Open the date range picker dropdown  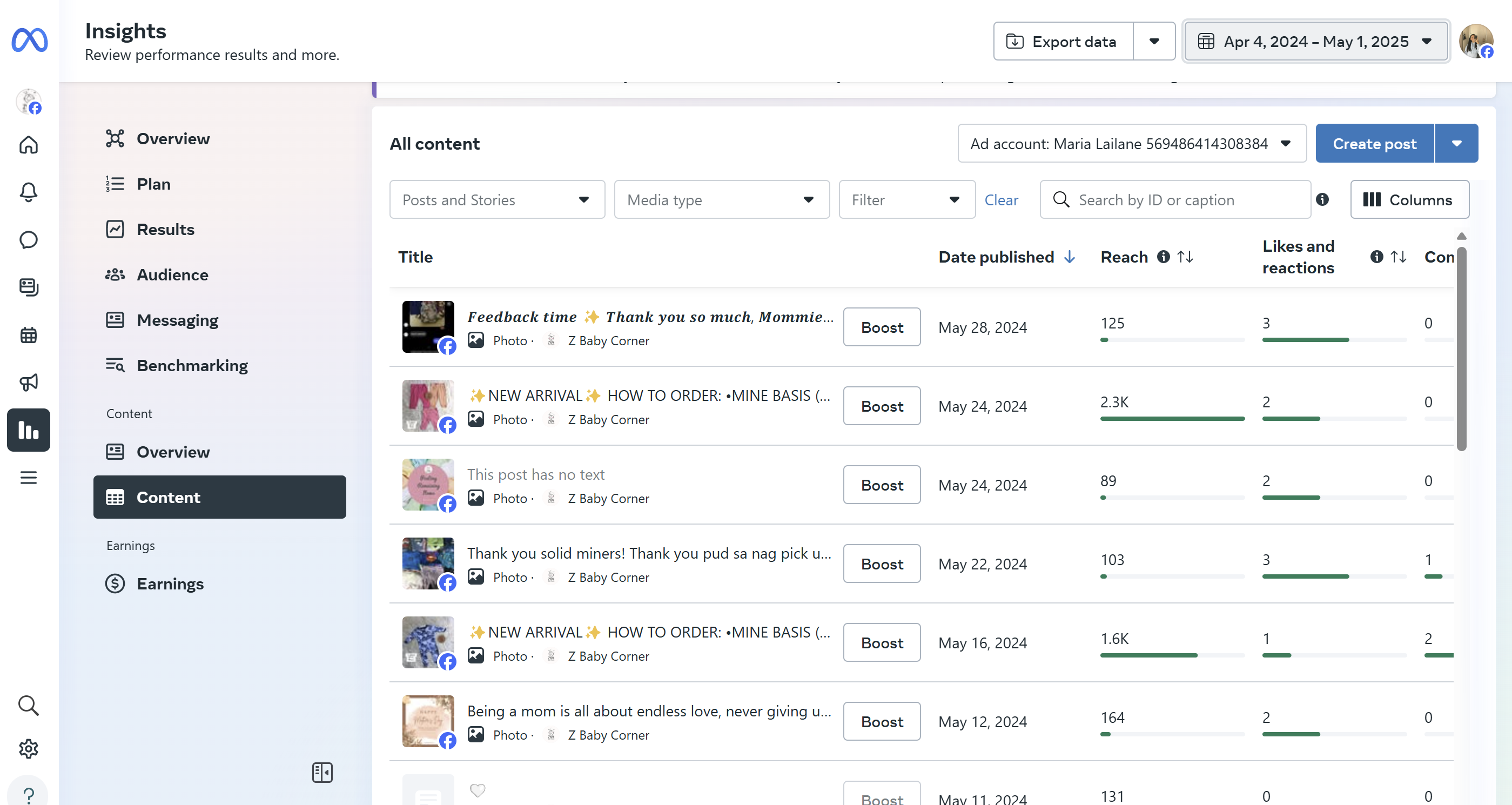coord(1315,41)
